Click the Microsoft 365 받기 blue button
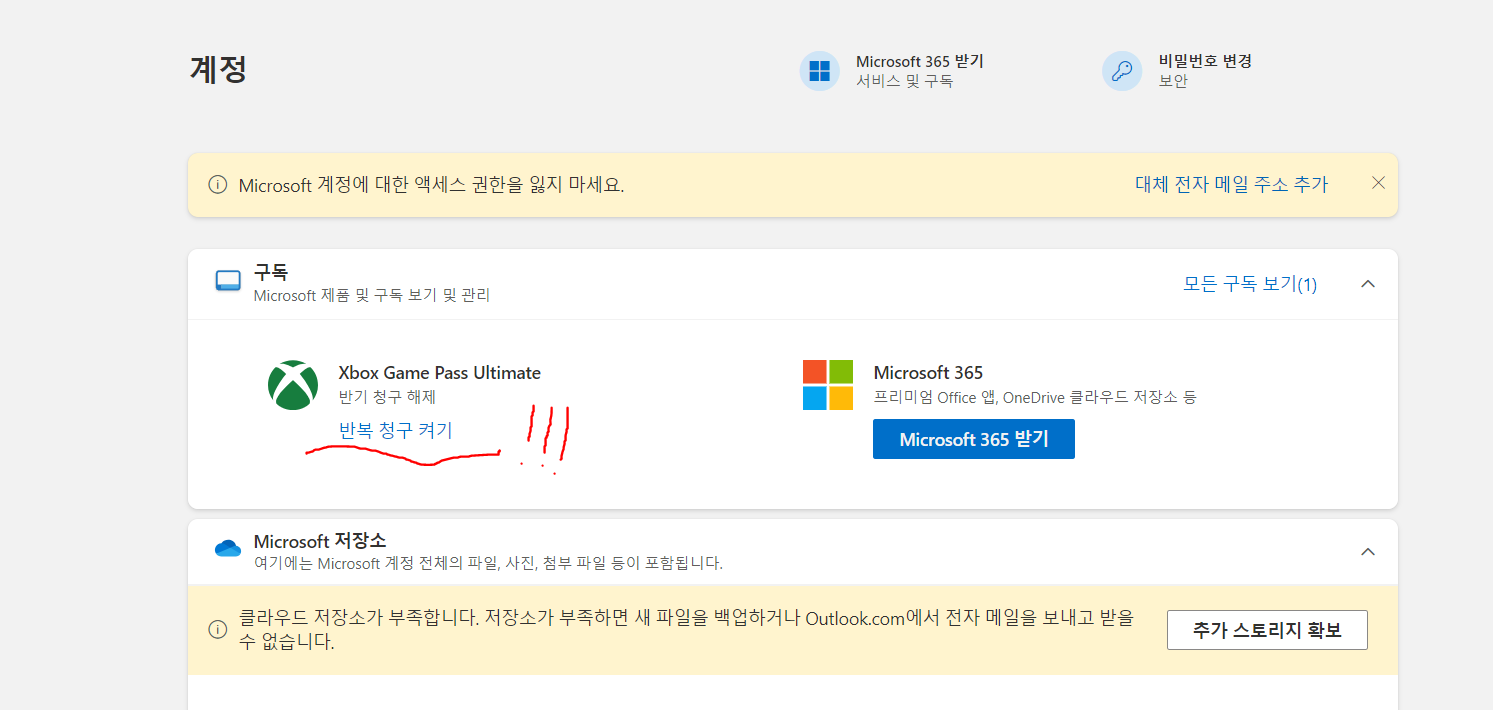Viewport: 1493px width, 710px height. tap(974, 439)
